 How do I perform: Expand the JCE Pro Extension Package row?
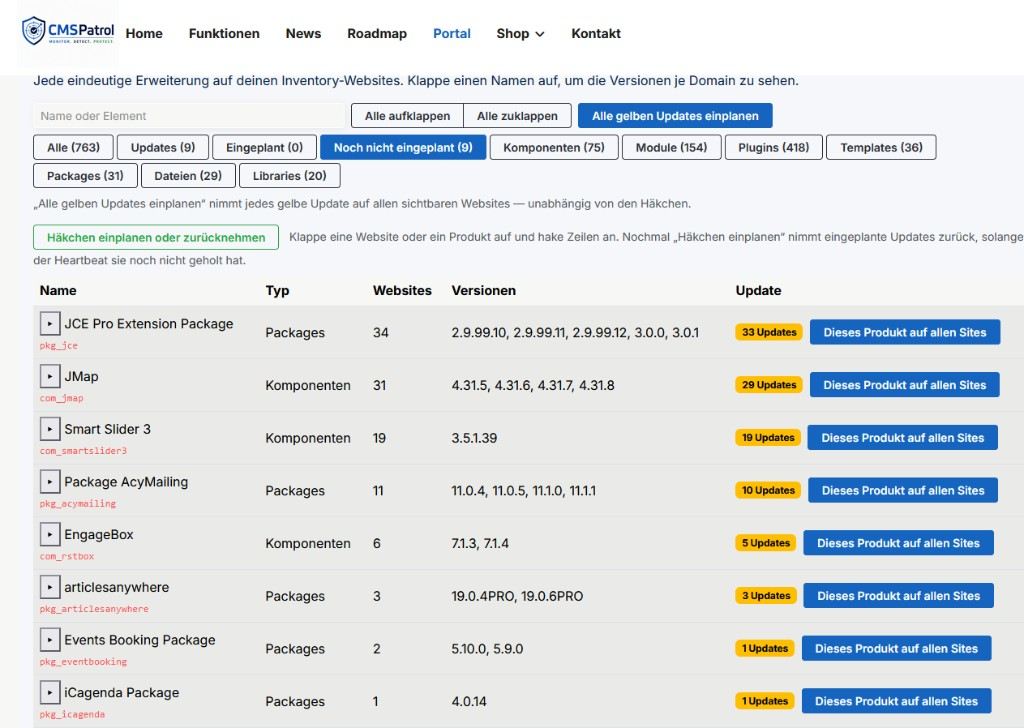50,323
